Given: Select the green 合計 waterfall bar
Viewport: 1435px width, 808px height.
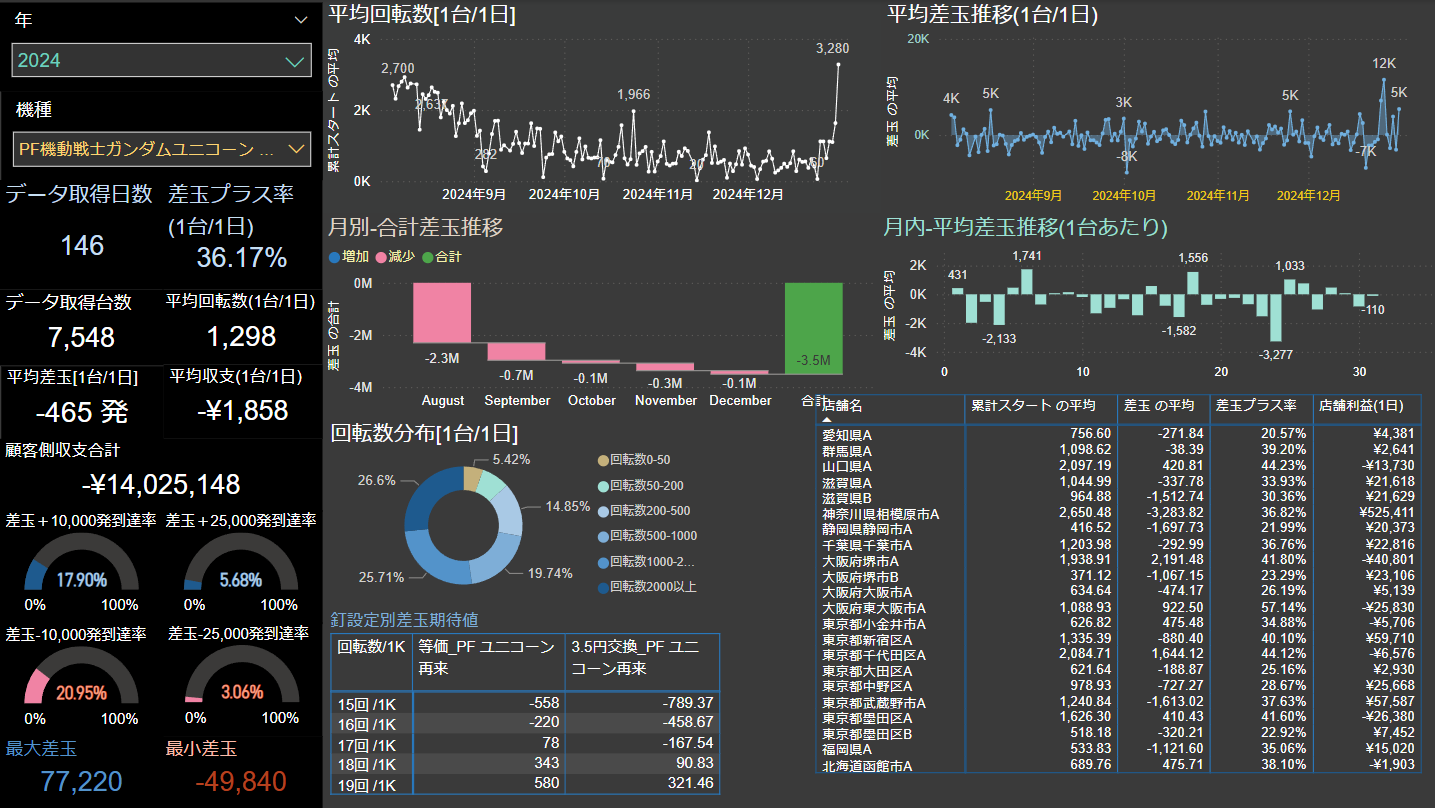Looking at the screenshot, I should [x=814, y=328].
